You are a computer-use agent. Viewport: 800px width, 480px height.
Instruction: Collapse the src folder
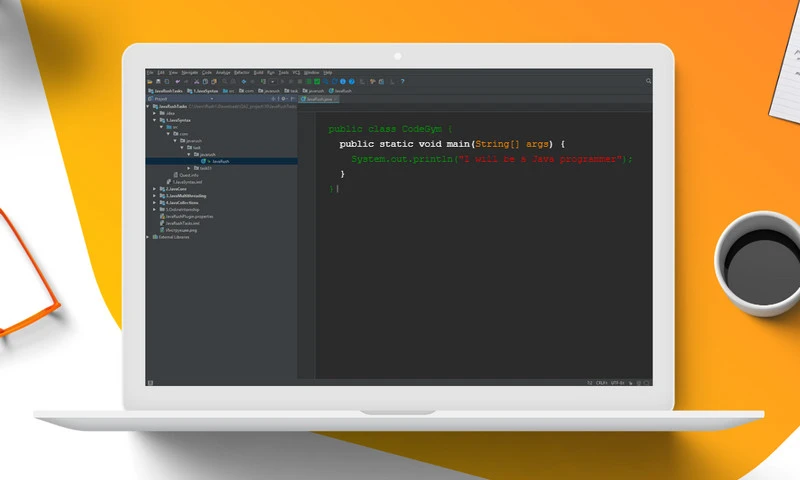point(161,127)
